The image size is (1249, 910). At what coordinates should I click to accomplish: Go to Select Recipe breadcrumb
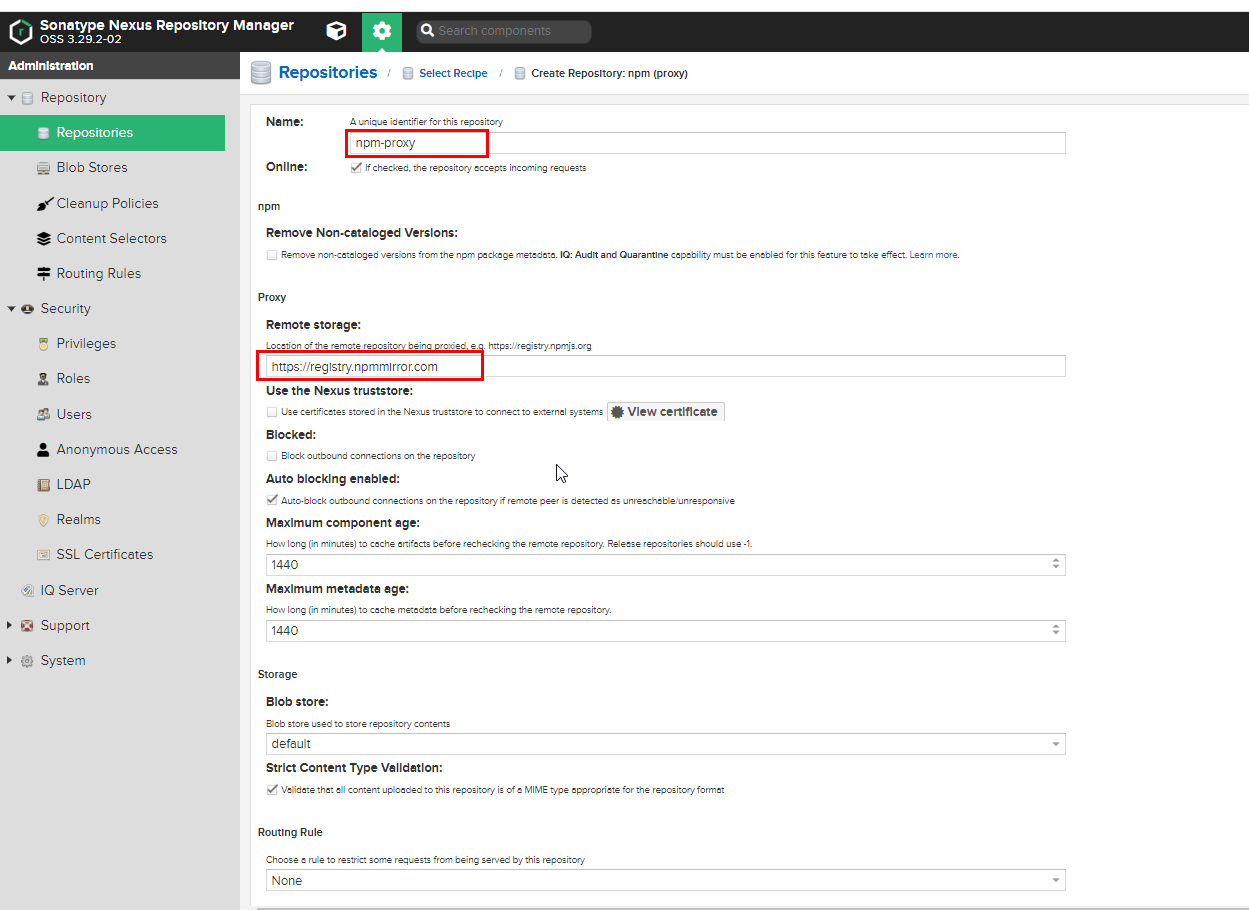(453, 73)
